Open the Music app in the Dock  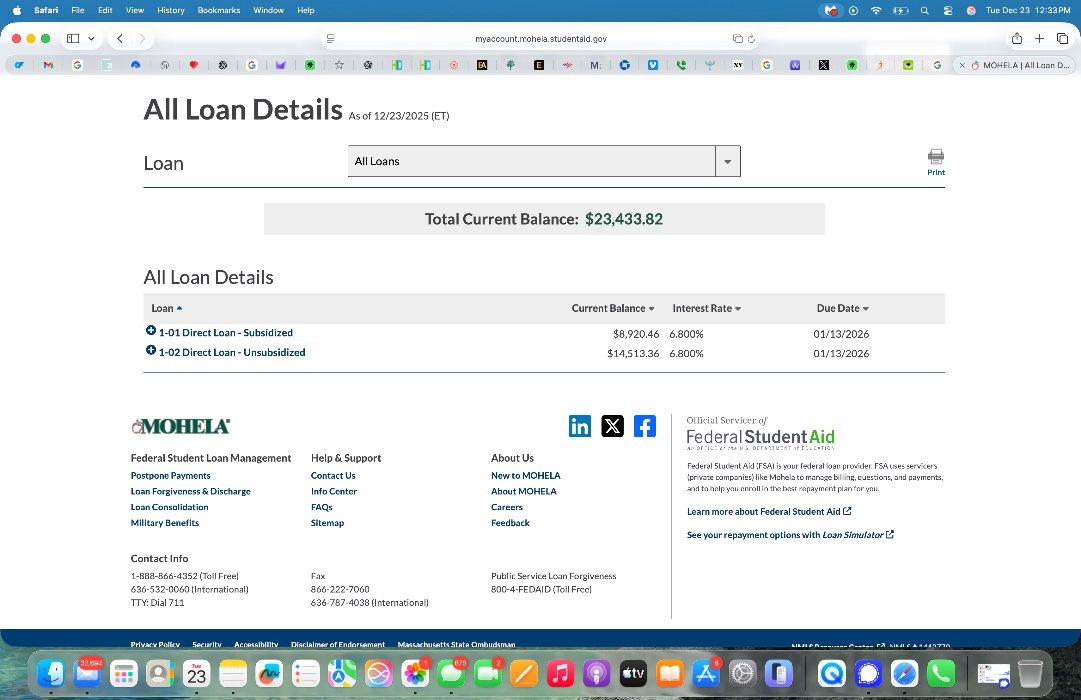point(561,674)
